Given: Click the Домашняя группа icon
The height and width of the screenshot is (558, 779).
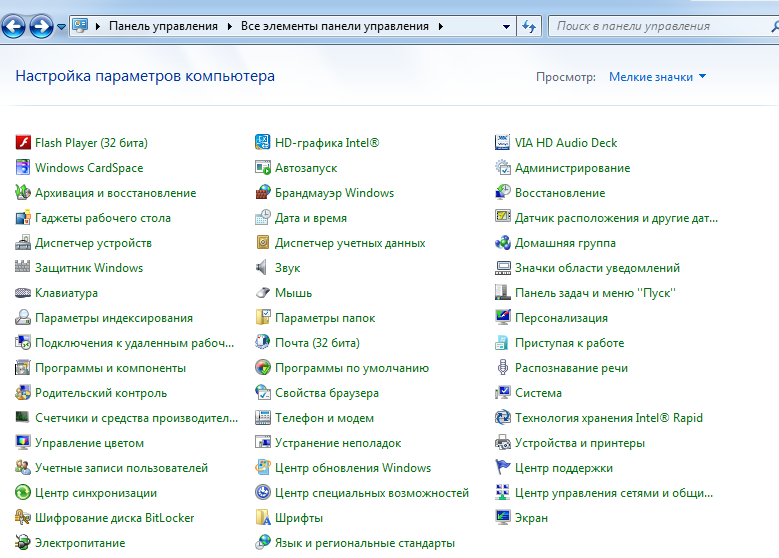Looking at the screenshot, I should coord(503,242).
